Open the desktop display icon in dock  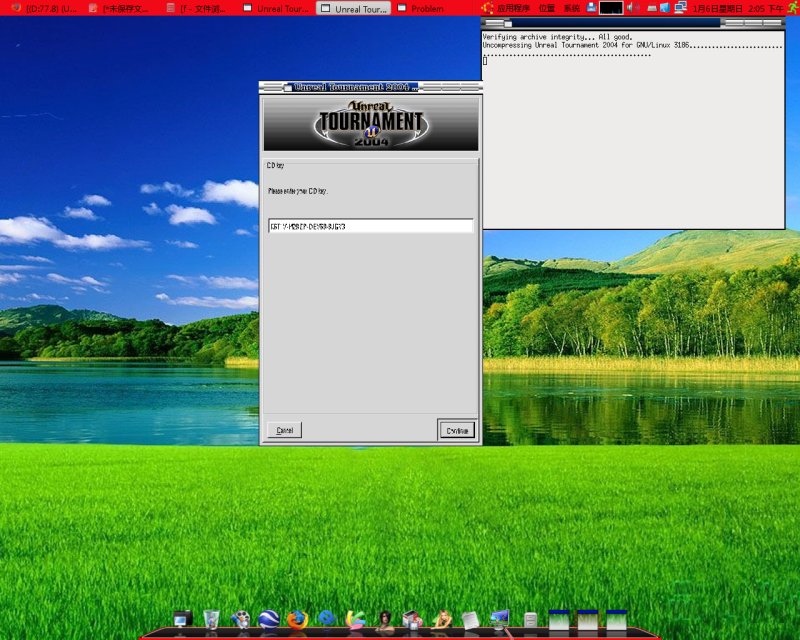coord(499,619)
